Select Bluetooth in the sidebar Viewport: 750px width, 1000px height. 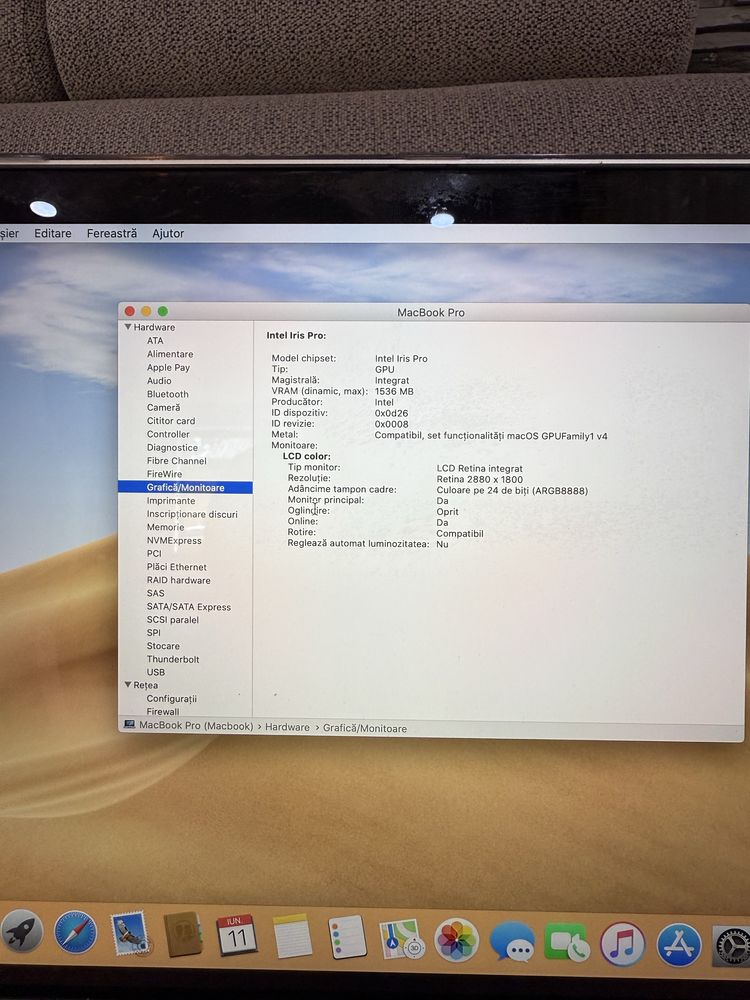click(168, 394)
